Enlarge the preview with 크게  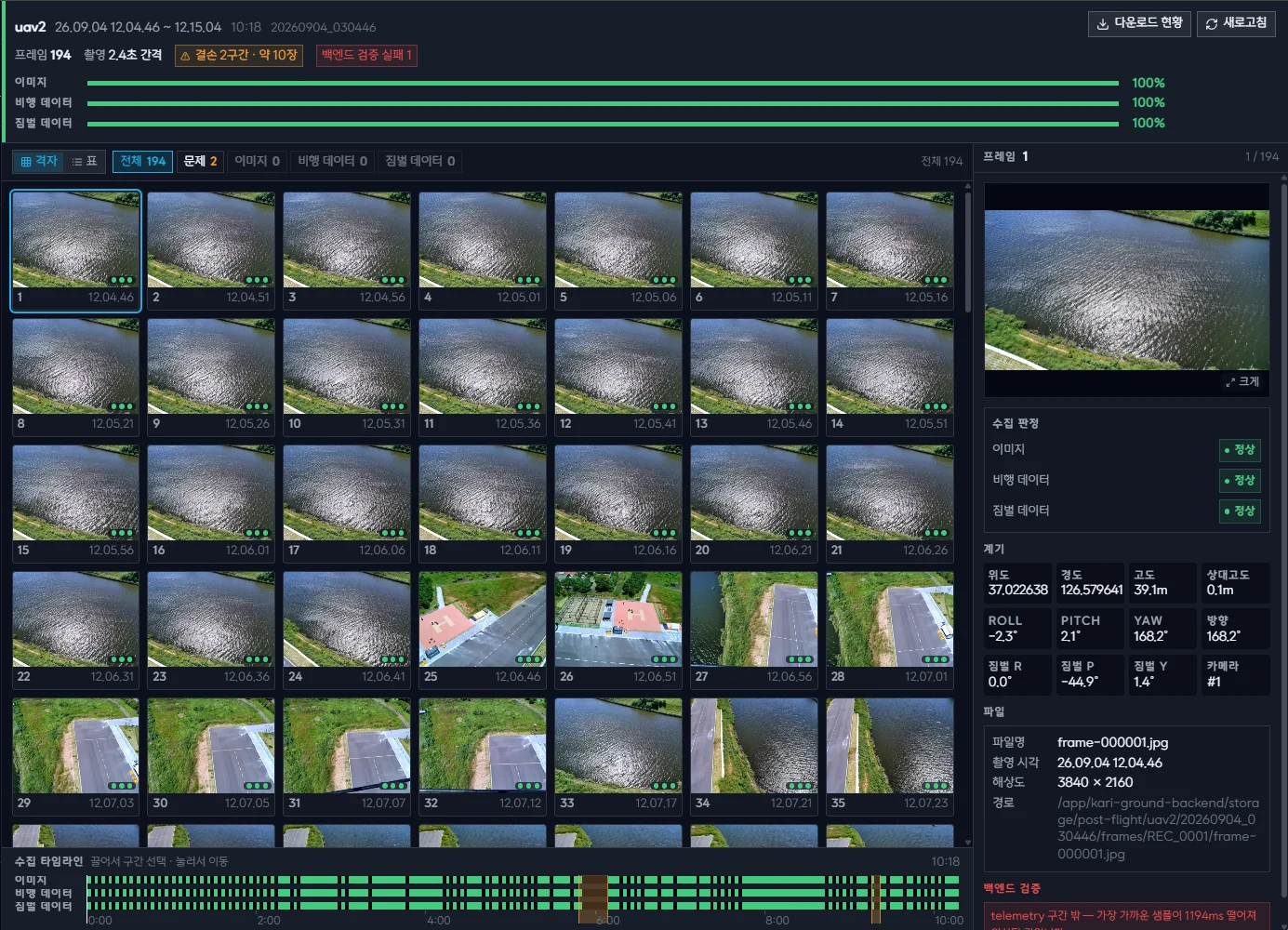1242,381
